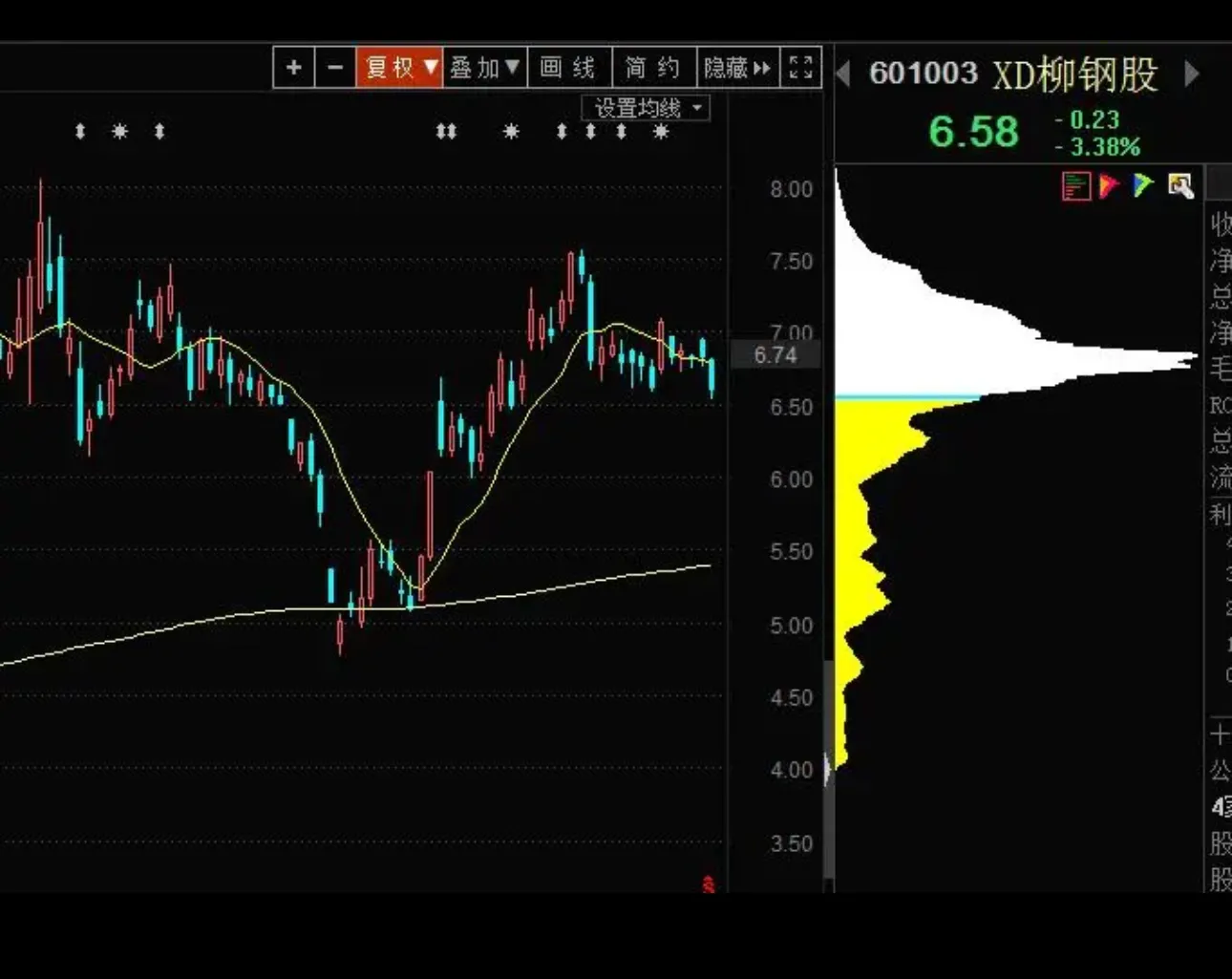Screen dimensions: 1232x979
Task: Click the blue-green flame chip icon
Action: pyautogui.click(x=1142, y=185)
